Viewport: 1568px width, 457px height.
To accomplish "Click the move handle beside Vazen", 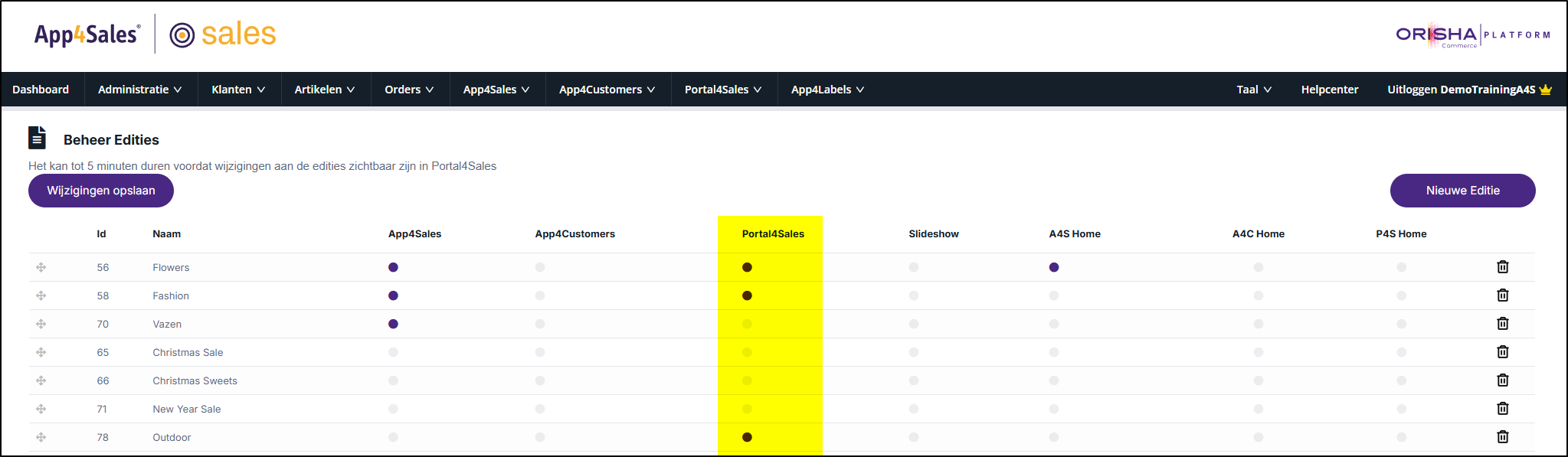I will (41, 324).
